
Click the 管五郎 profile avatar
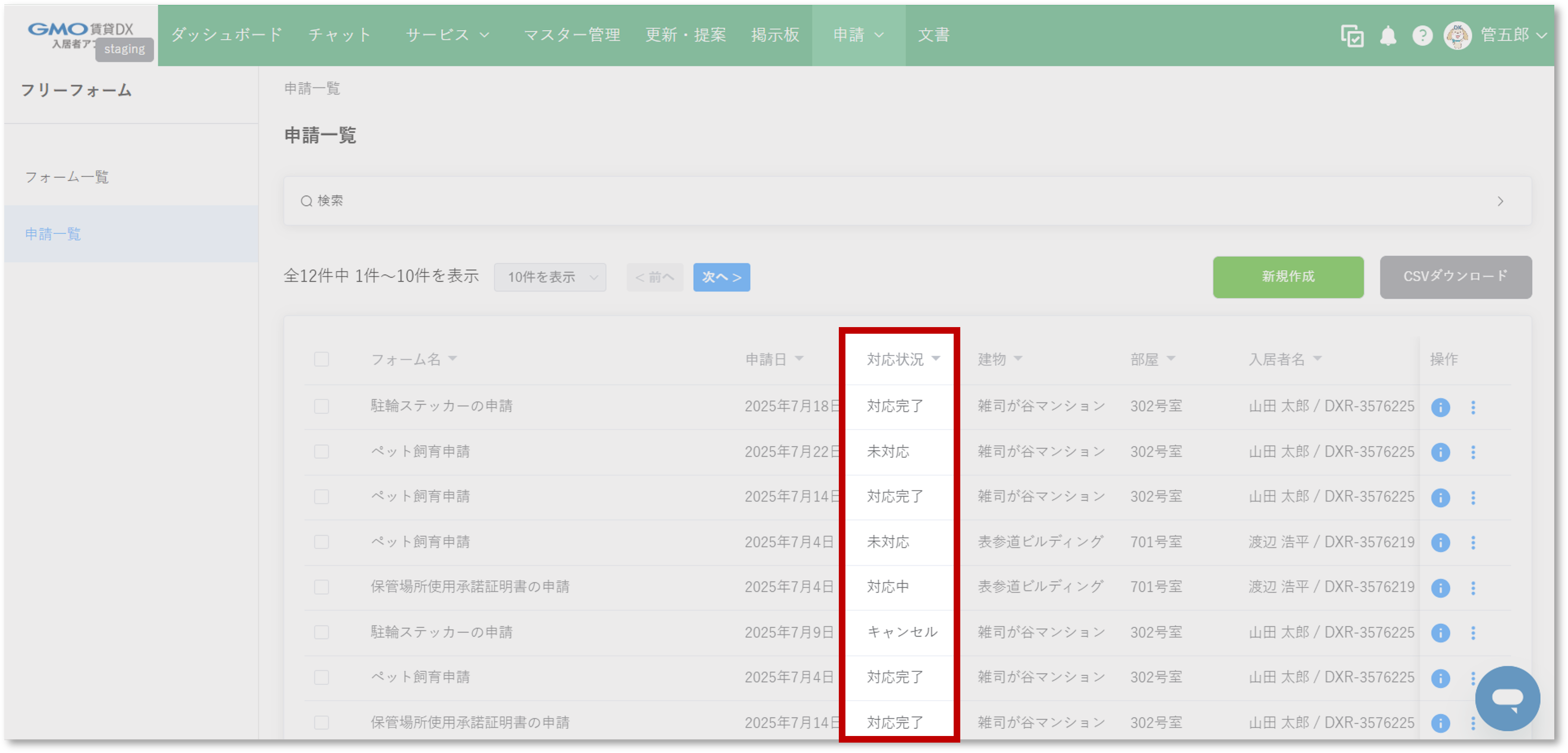pyautogui.click(x=1458, y=36)
